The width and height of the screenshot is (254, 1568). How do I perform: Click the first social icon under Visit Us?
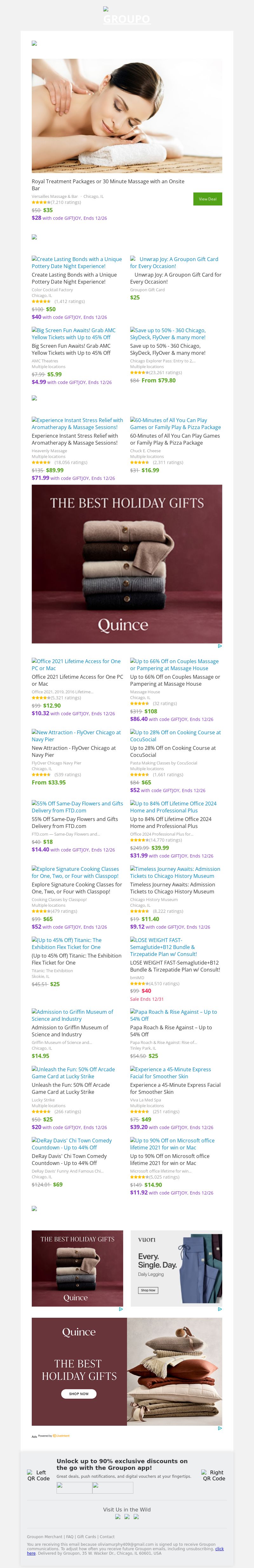(x=118, y=1516)
